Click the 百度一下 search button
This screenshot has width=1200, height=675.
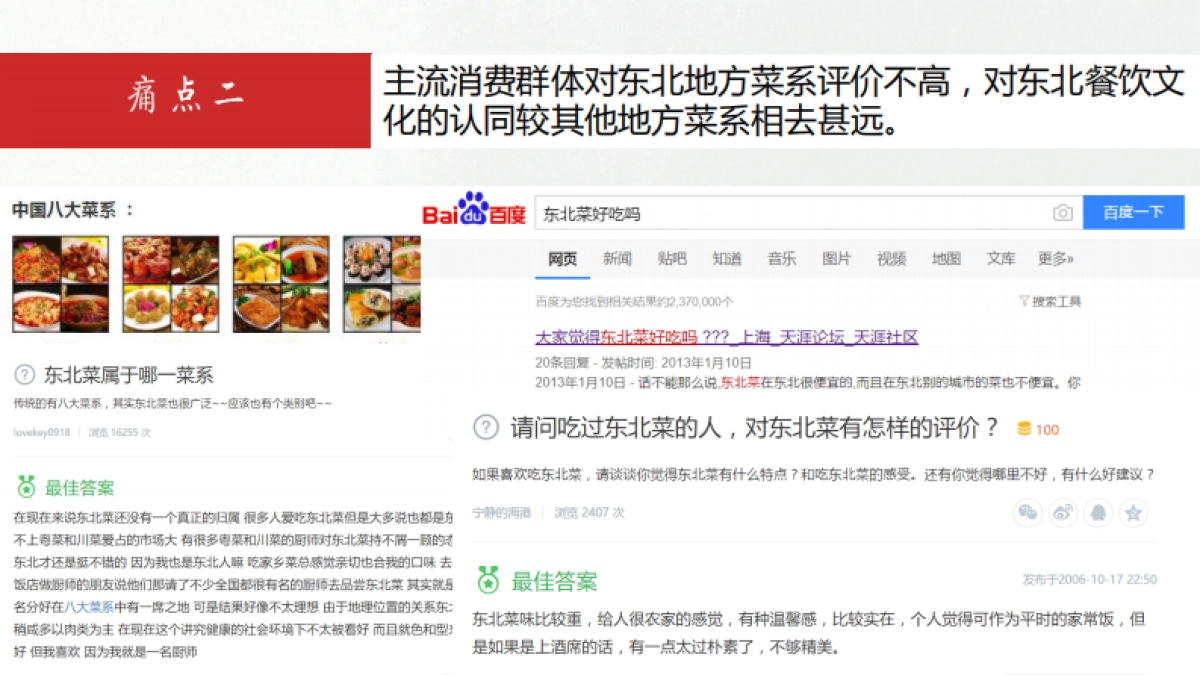coord(1133,212)
